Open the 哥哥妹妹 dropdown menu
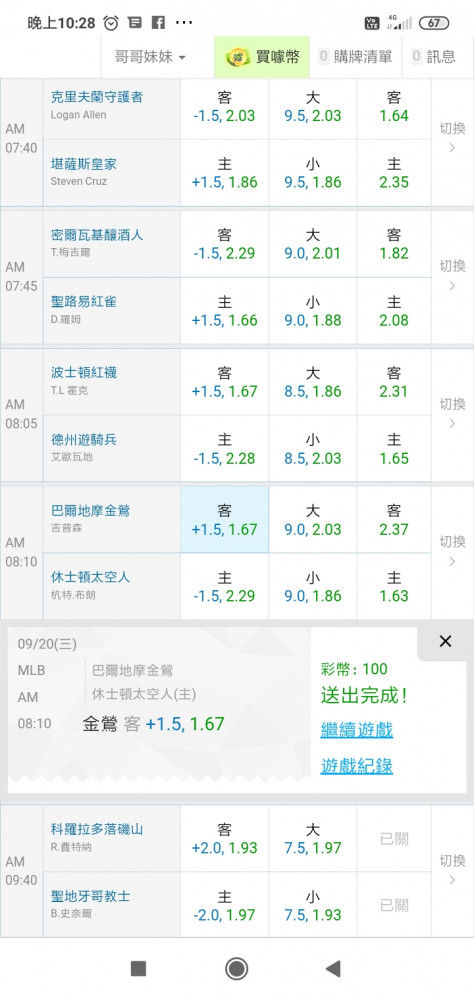474x1000 pixels. click(150, 57)
